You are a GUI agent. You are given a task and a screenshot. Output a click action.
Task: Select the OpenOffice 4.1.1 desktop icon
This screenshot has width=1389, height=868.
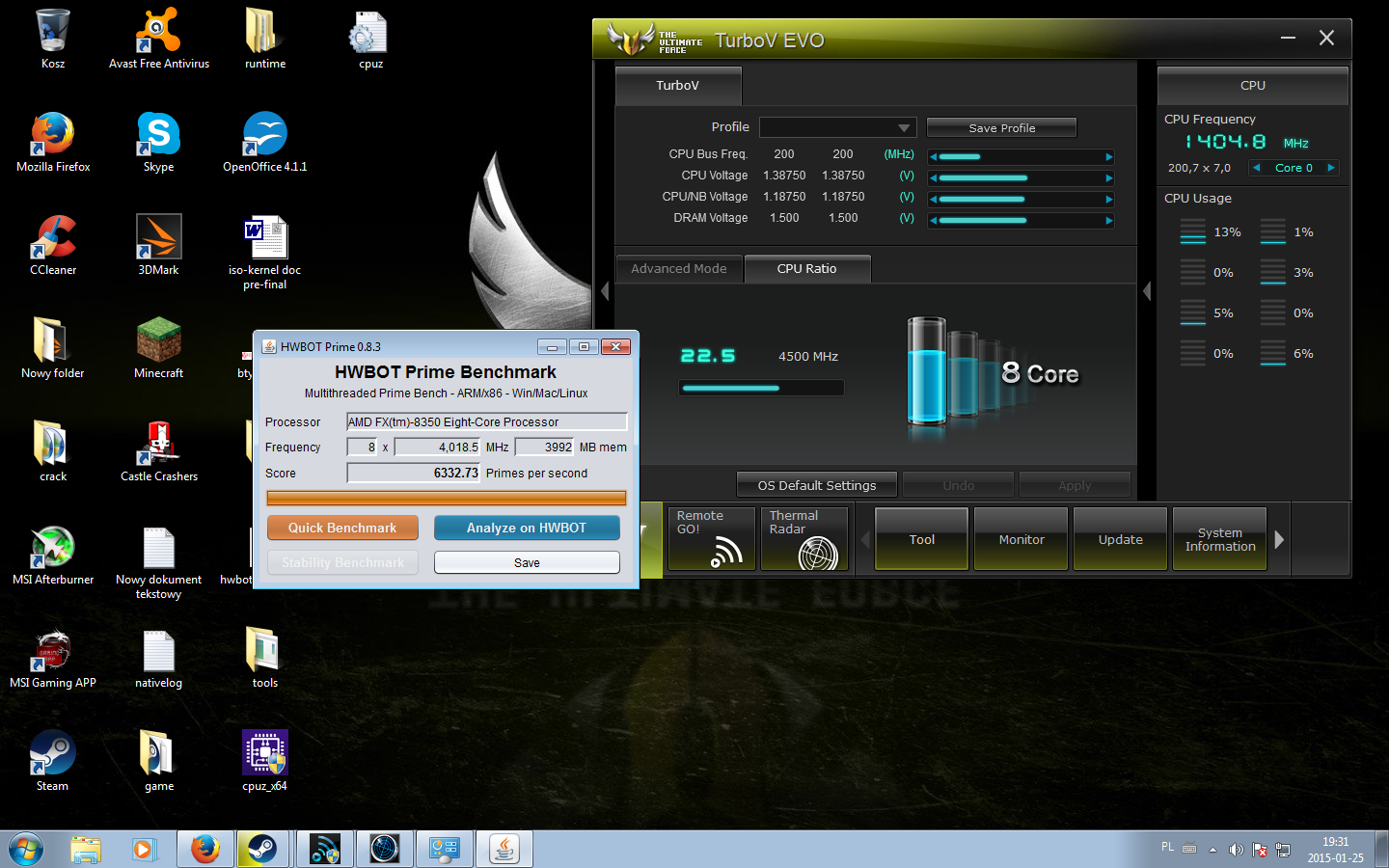(x=265, y=142)
